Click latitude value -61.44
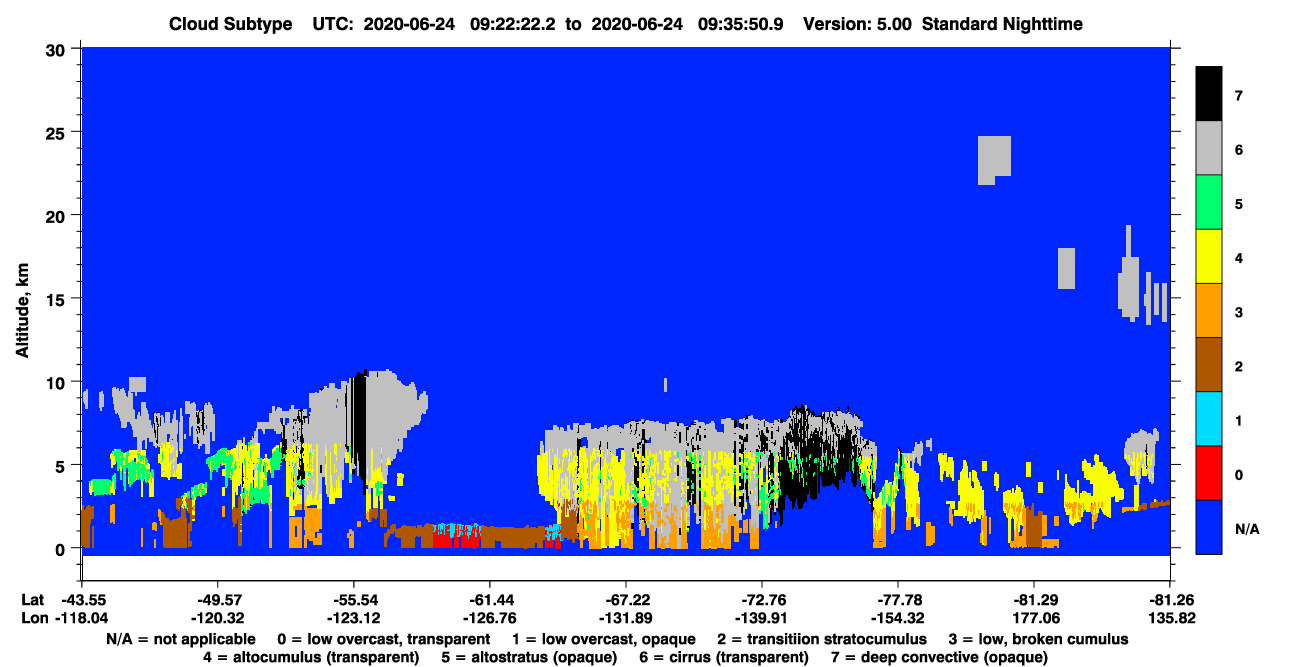1300x667 pixels. tap(489, 599)
